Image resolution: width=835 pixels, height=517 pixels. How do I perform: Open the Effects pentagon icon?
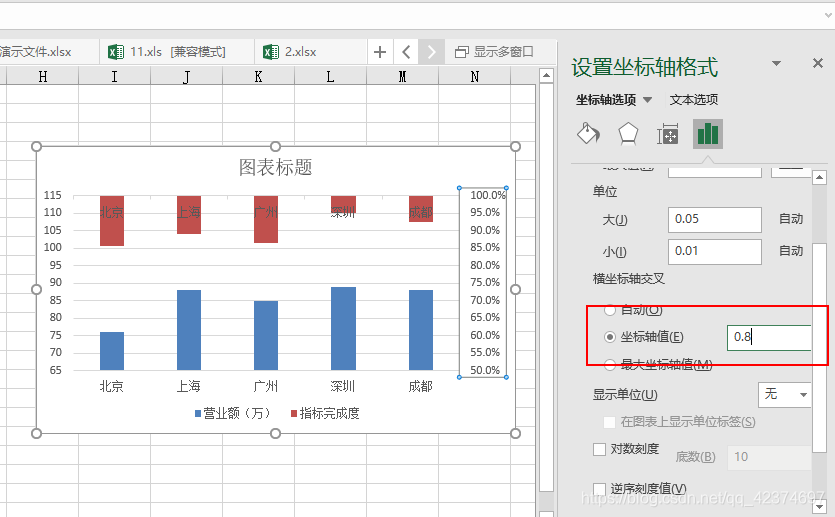coord(628,134)
